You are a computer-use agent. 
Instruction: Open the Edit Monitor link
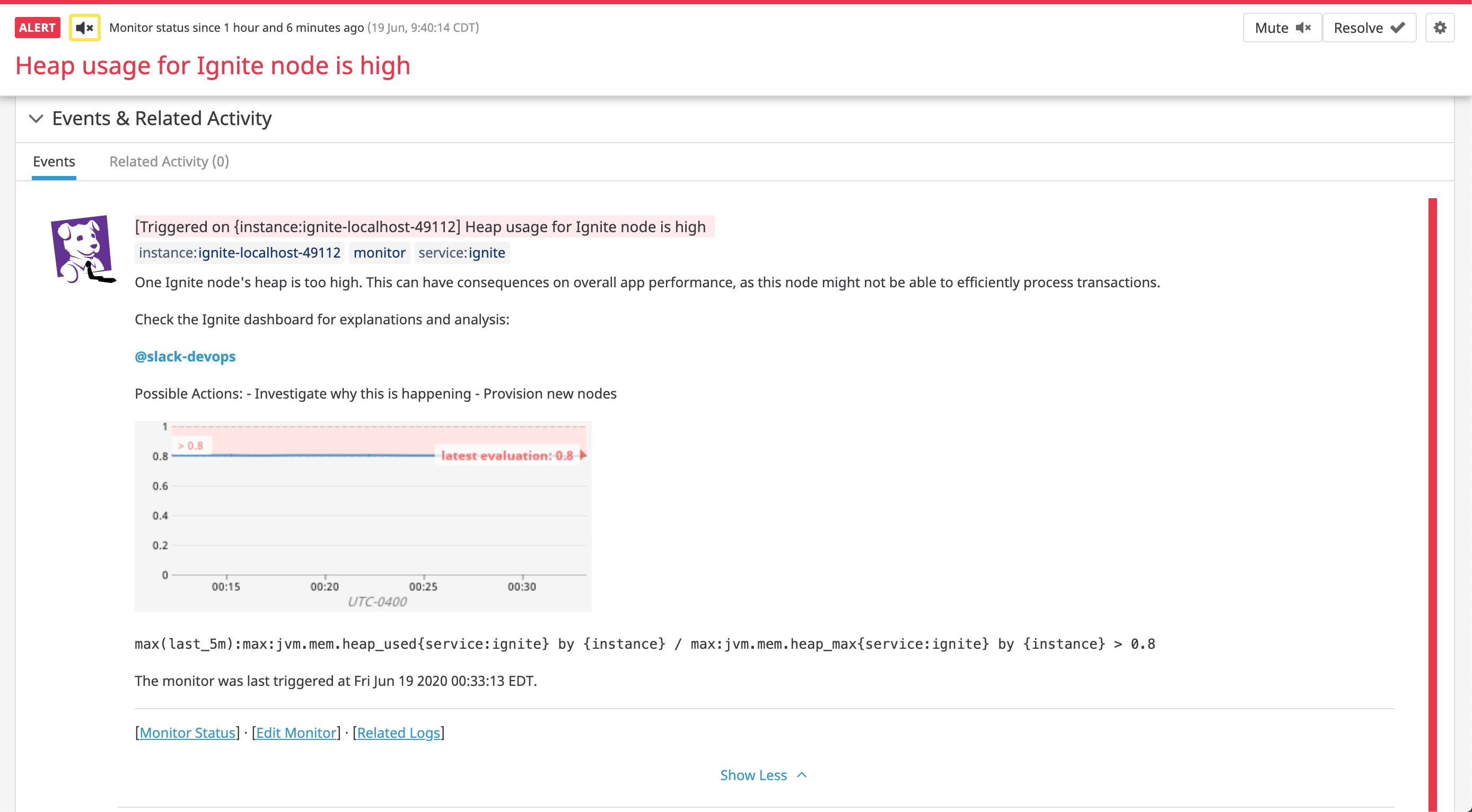(x=296, y=732)
